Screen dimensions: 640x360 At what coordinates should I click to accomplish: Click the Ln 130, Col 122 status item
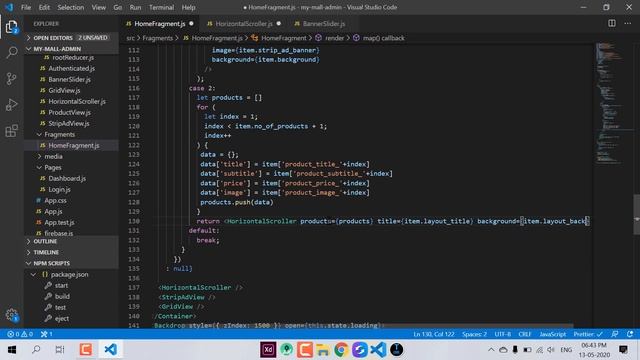[433, 334]
